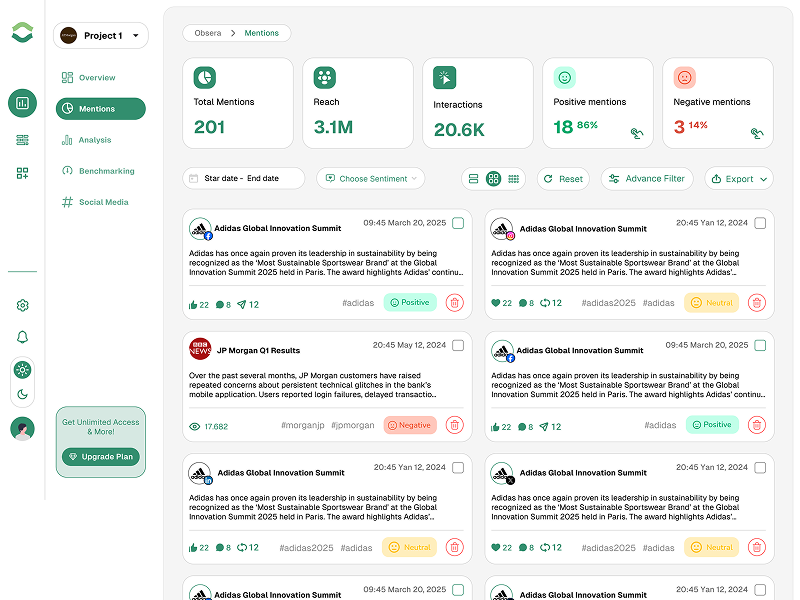
Task: Click the Positive tag on first Adidas card
Action: (410, 303)
